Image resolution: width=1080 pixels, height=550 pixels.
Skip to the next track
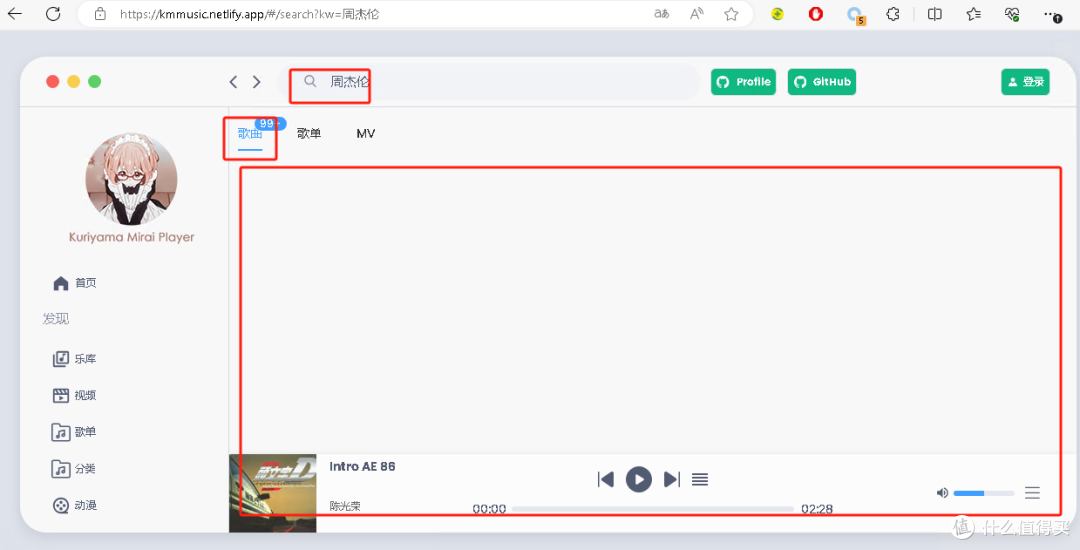click(672, 479)
